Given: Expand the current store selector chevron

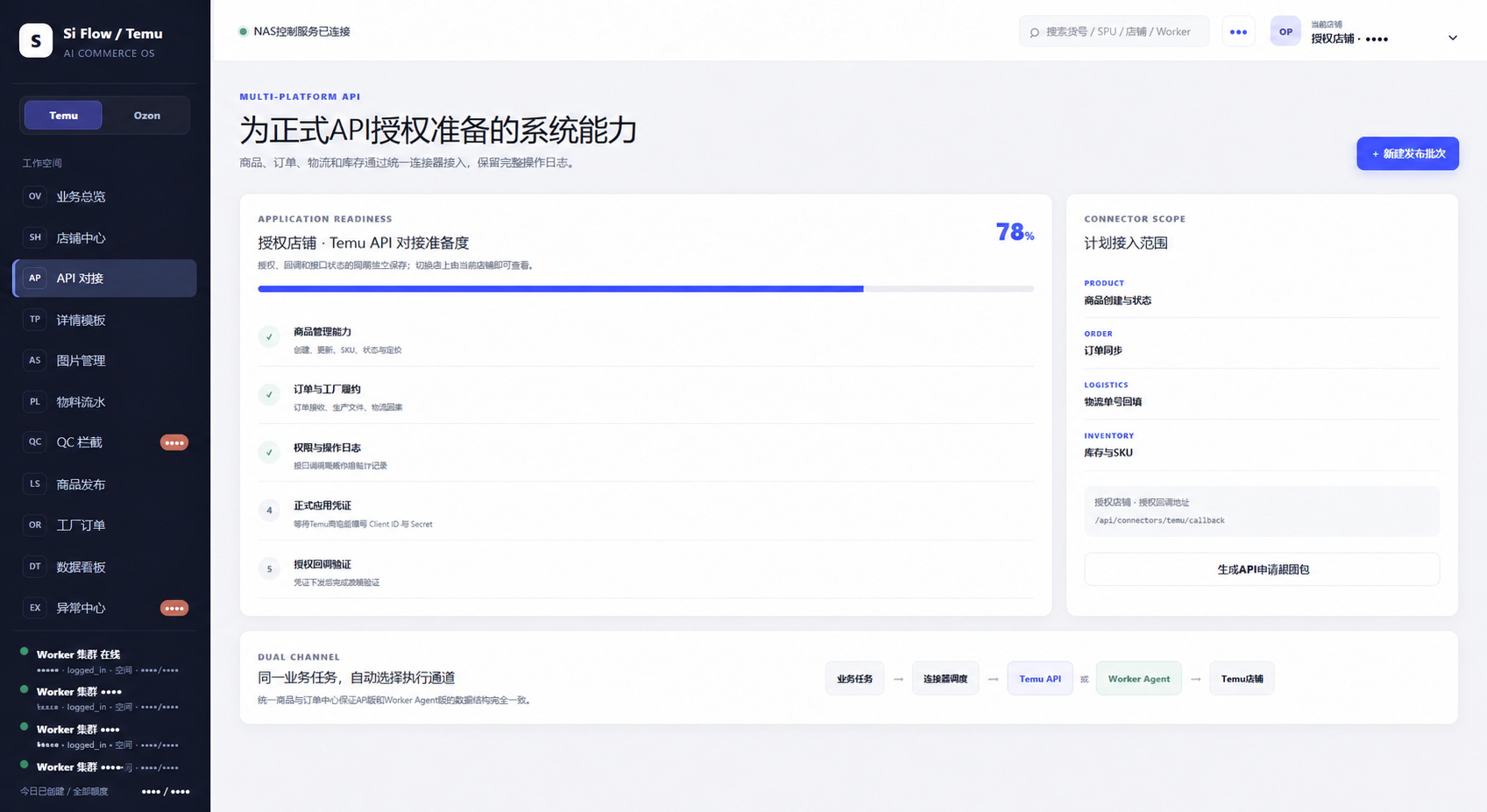Looking at the screenshot, I should tap(1453, 38).
